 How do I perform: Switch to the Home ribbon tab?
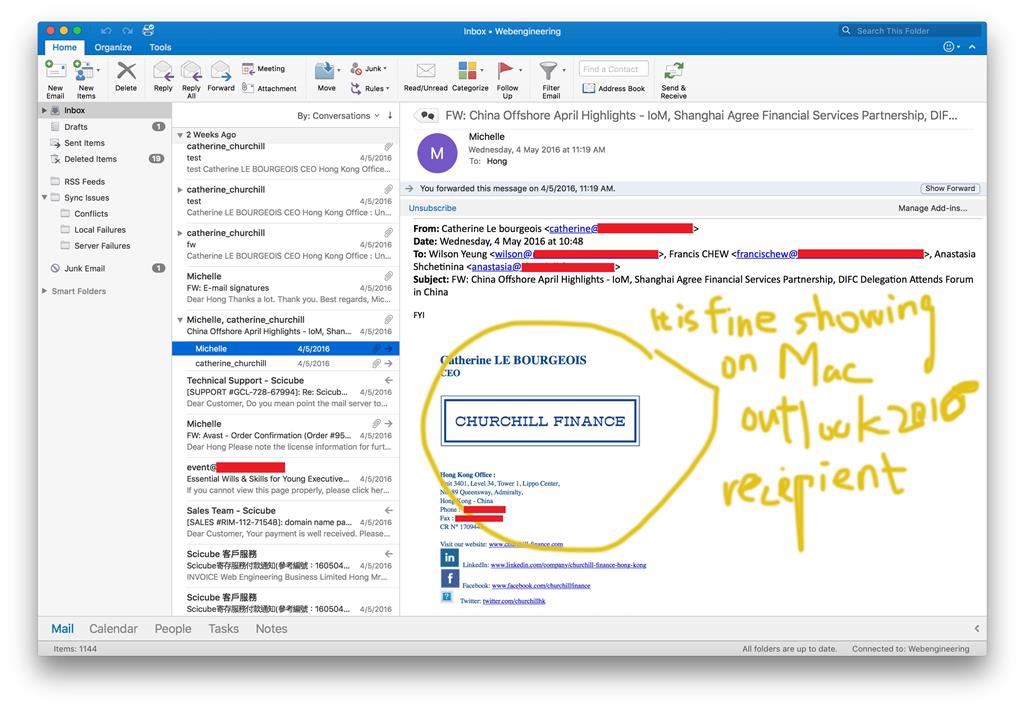65,47
